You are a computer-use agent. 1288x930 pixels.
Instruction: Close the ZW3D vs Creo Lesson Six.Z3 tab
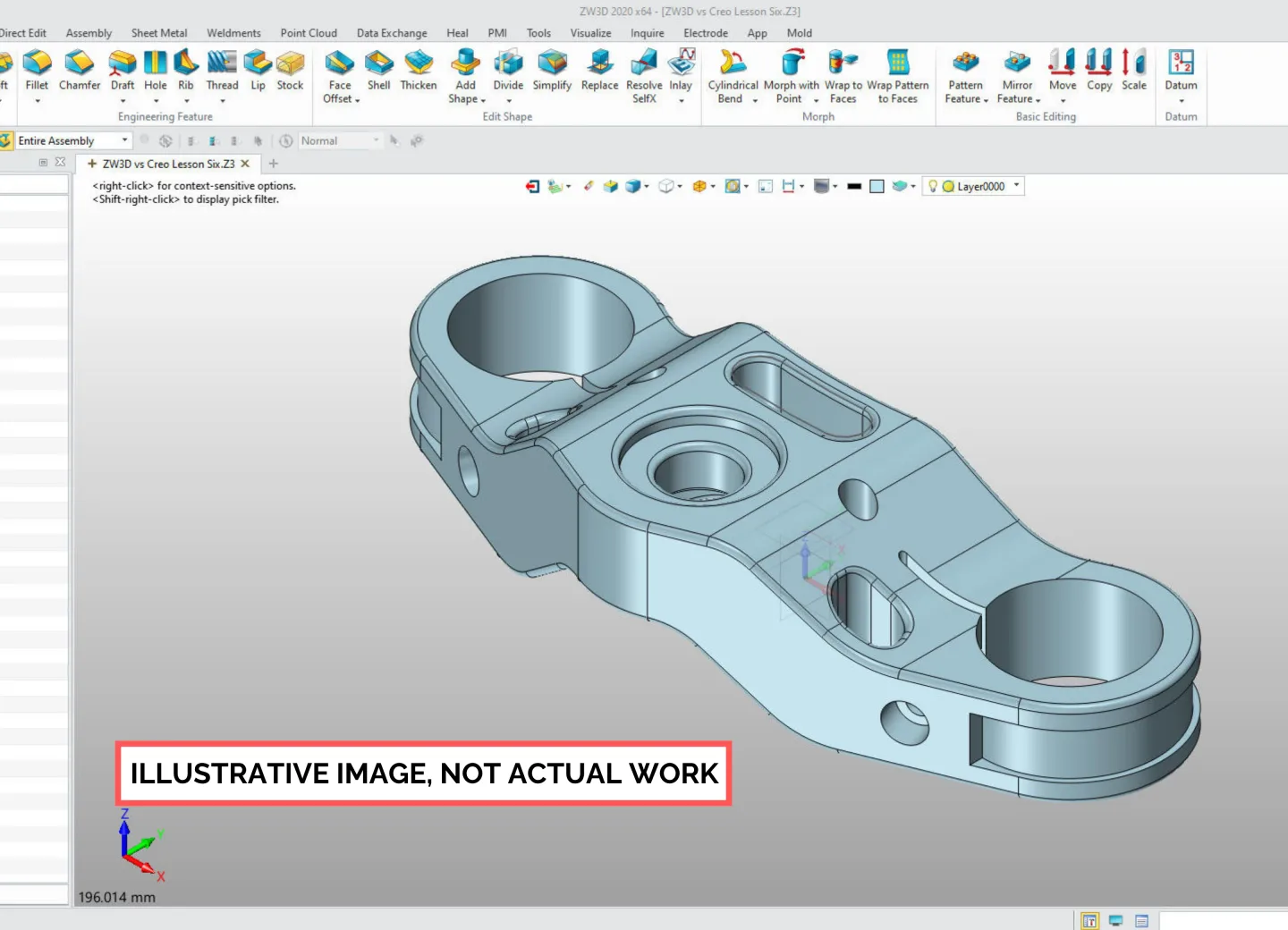click(245, 164)
